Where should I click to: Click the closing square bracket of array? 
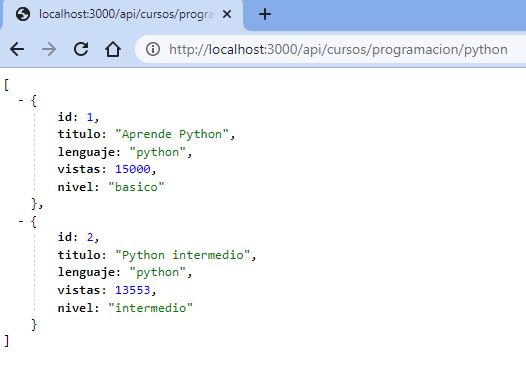click(6, 341)
